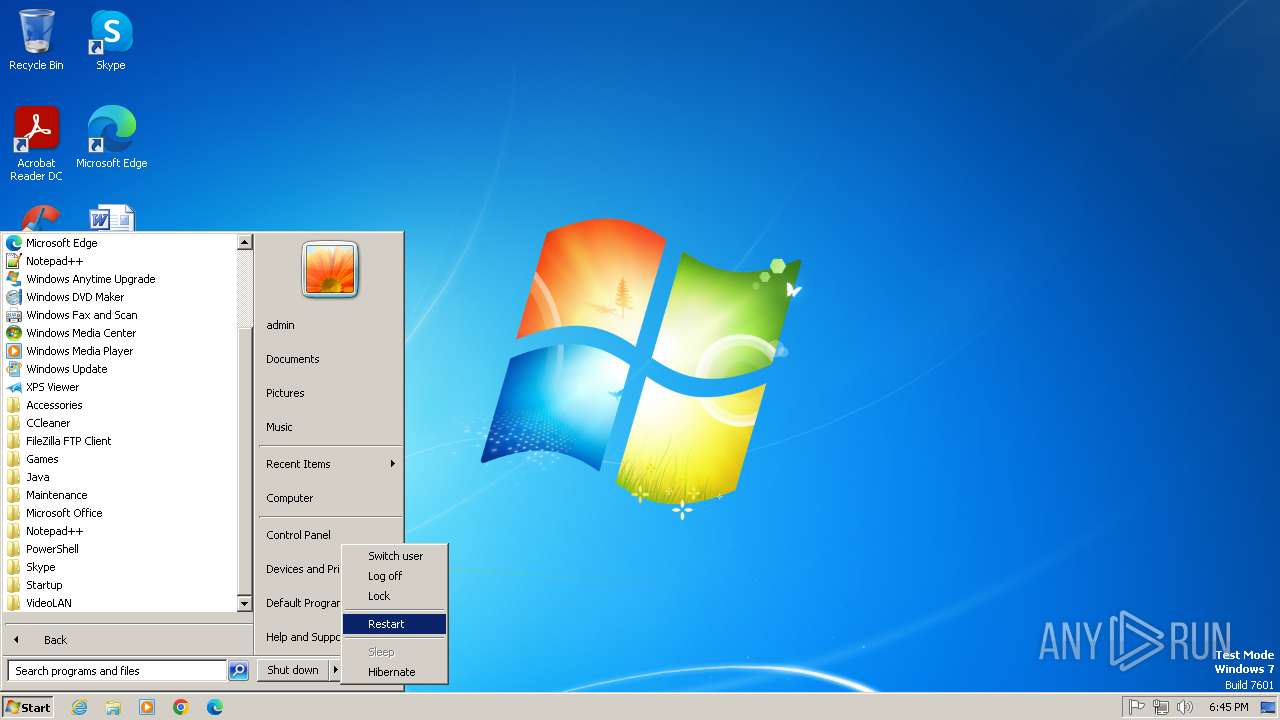
Task: Open Microsoft Edge desktop shortcut
Action: pos(111,137)
